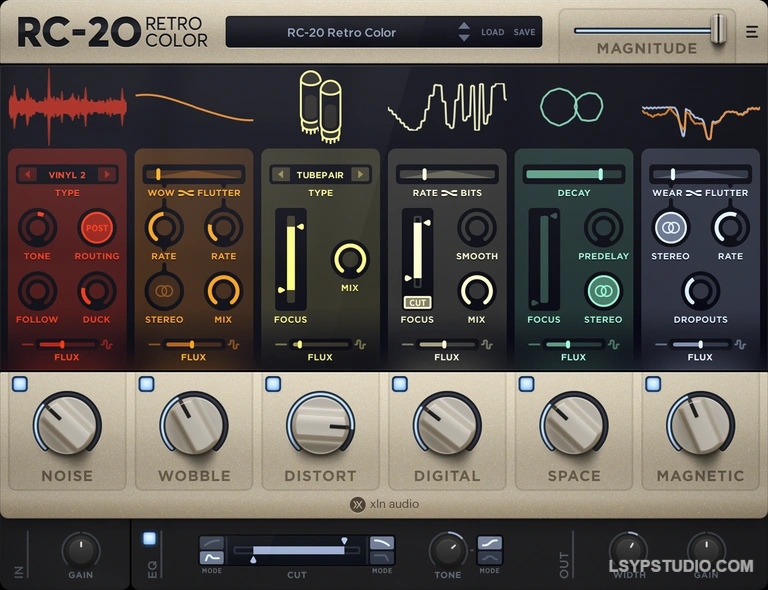This screenshot has height=590, width=768.
Task: Click the large SPACE amount knob
Action: pos(574,424)
